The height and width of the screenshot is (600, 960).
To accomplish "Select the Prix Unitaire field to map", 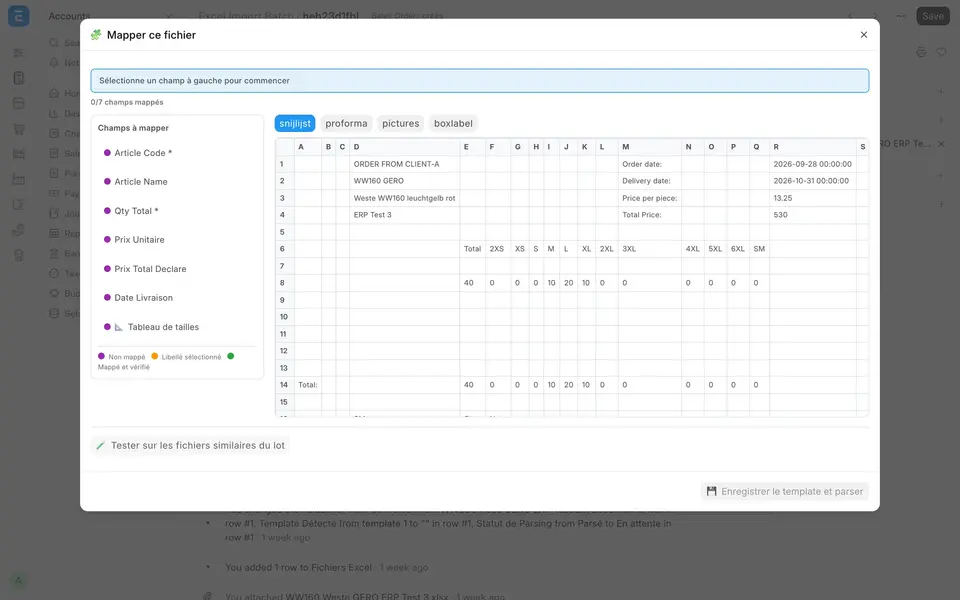I will pyautogui.click(x=177, y=239).
